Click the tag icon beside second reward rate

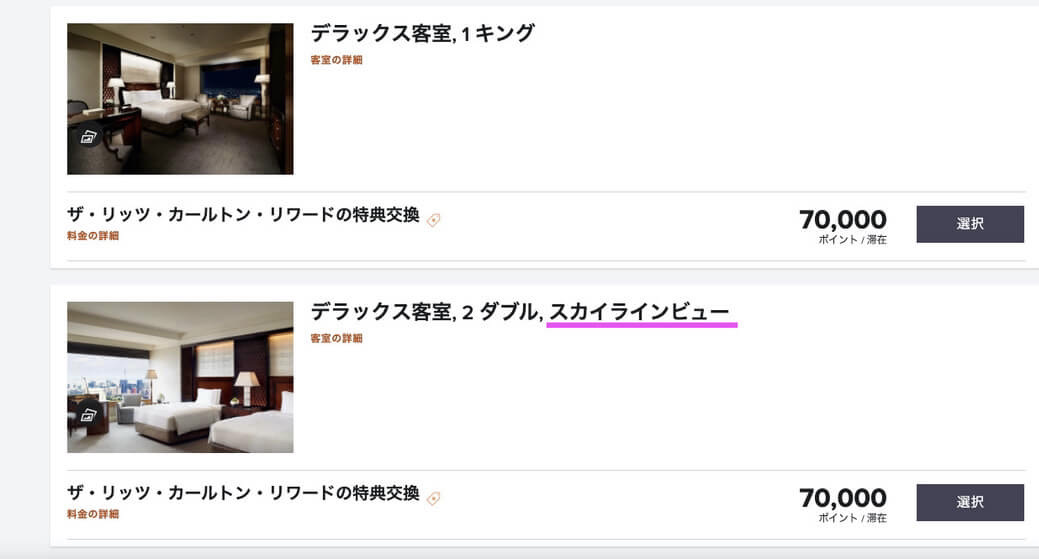coord(434,498)
